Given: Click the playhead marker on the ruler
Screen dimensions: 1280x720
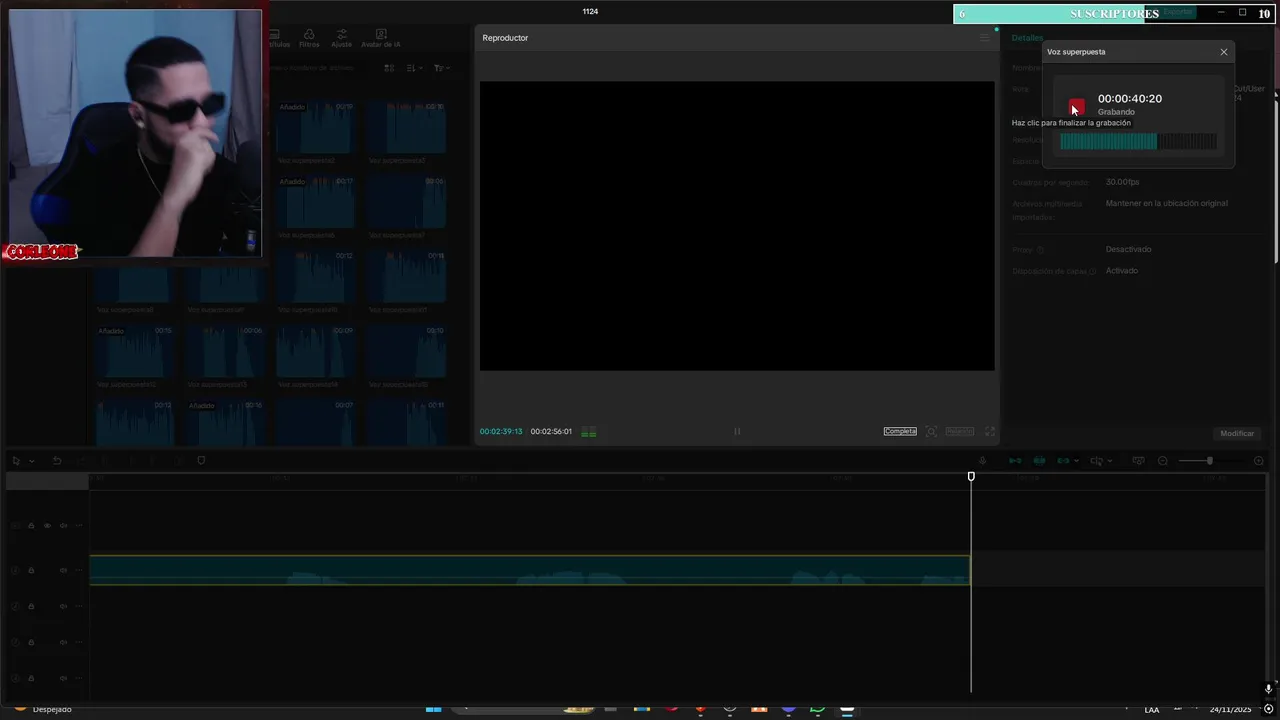Looking at the screenshot, I should tap(971, 477).
